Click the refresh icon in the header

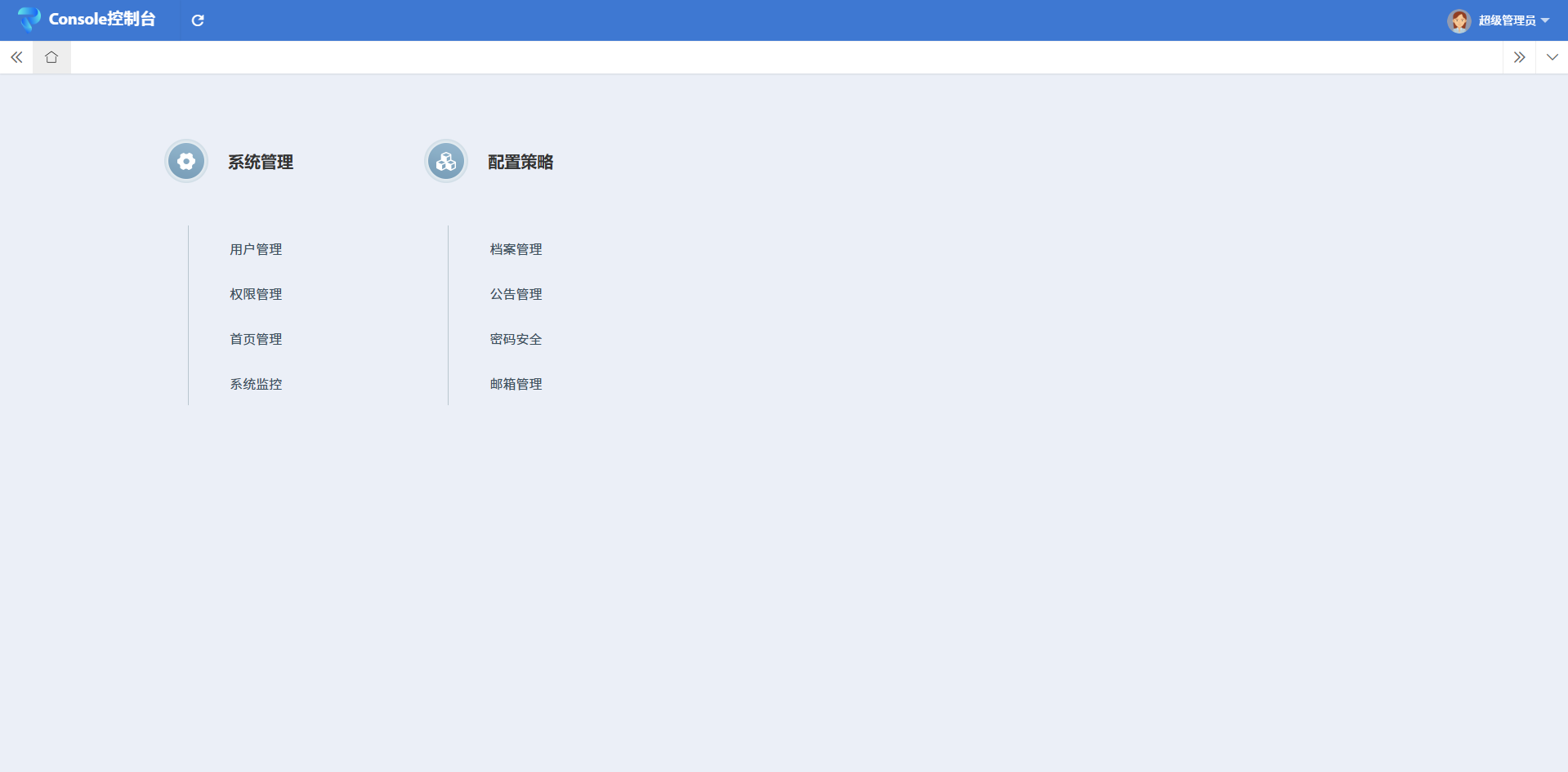[x=198, y=20]
